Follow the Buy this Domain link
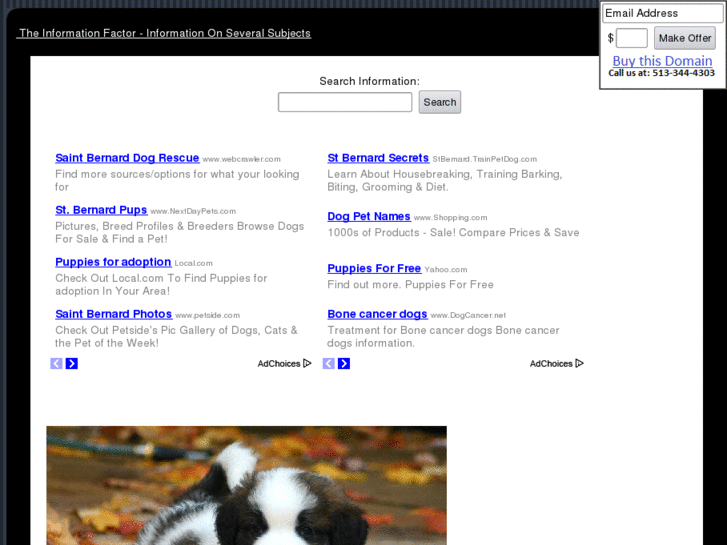Image resolution: width=727 pixels, height=545 pixels. [662, 61]
